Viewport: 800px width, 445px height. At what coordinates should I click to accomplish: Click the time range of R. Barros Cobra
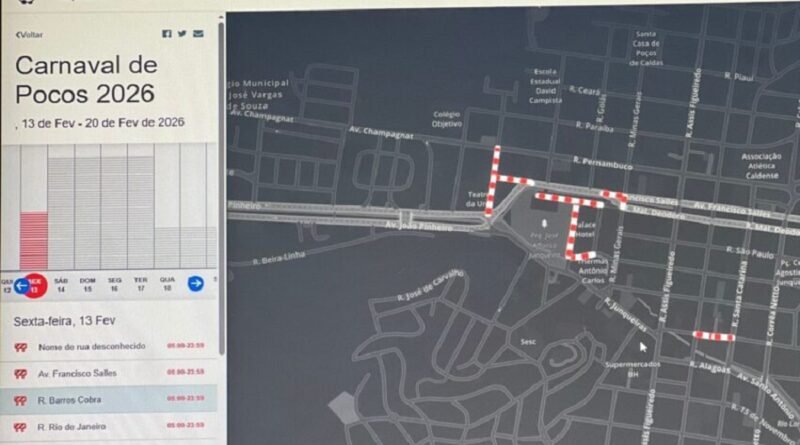pyautogui.click(x=186, y=398)
